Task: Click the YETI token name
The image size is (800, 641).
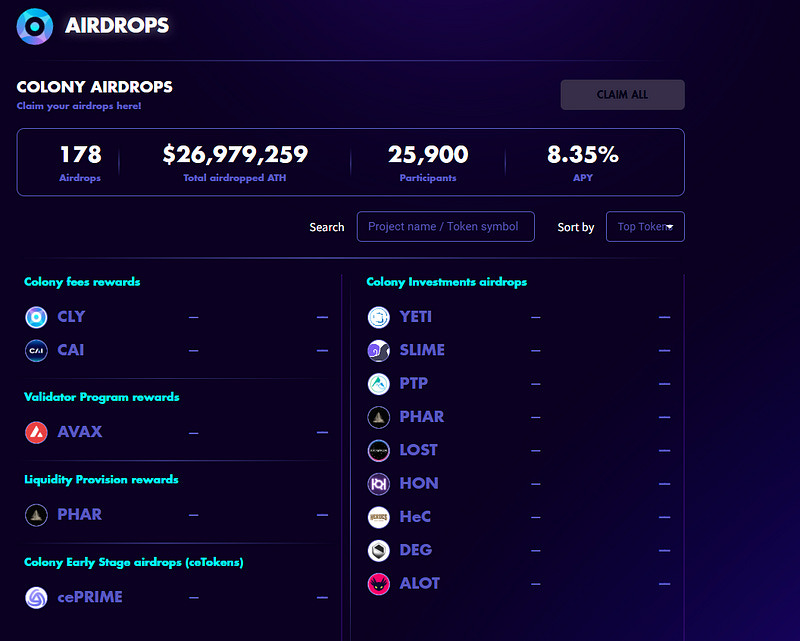Action: click(415, 317)
